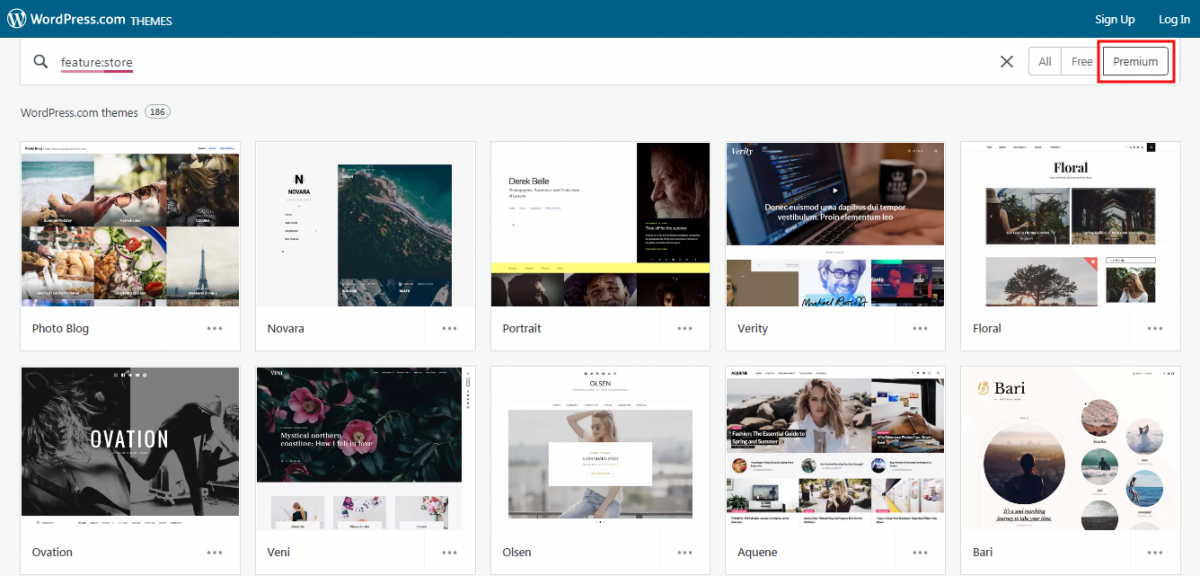Click the Verity theme name
1200x576 pixels.
tap(755, 328)
